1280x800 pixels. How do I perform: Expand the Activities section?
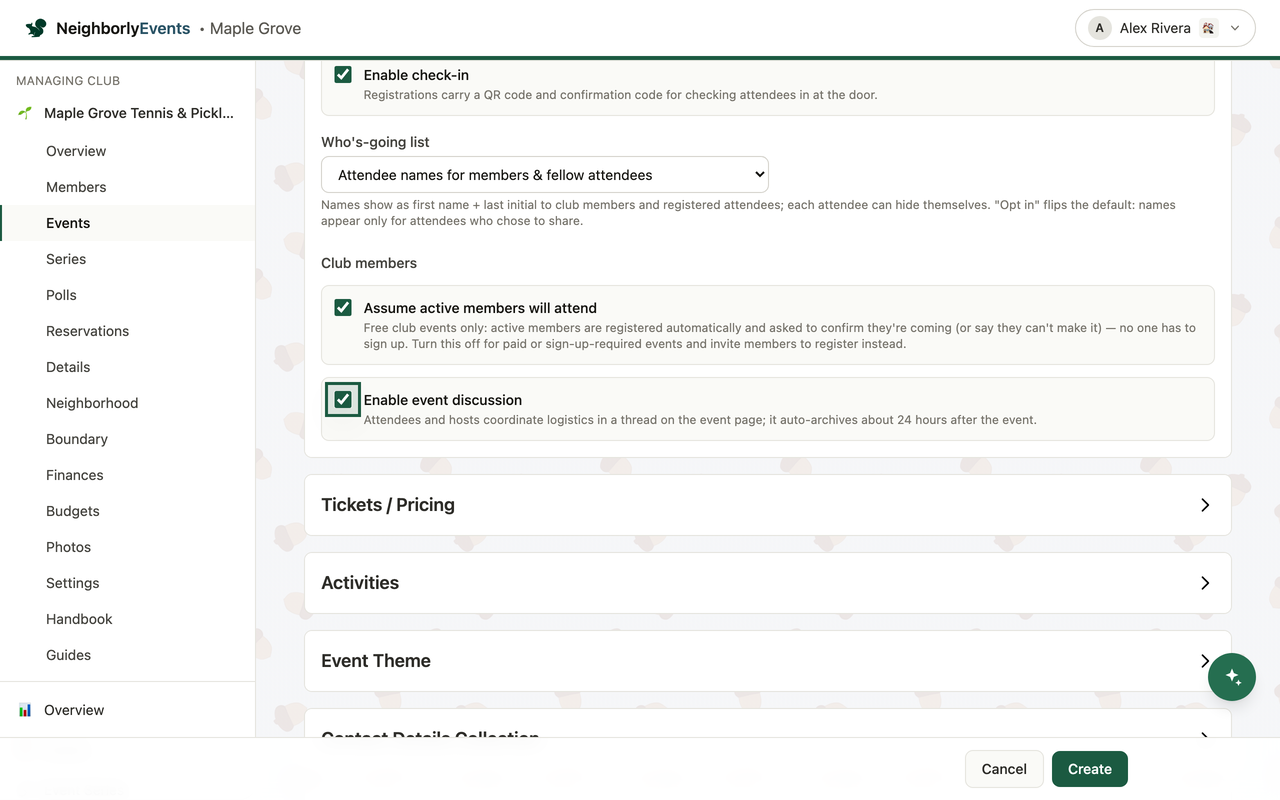[x=768, y=583]
